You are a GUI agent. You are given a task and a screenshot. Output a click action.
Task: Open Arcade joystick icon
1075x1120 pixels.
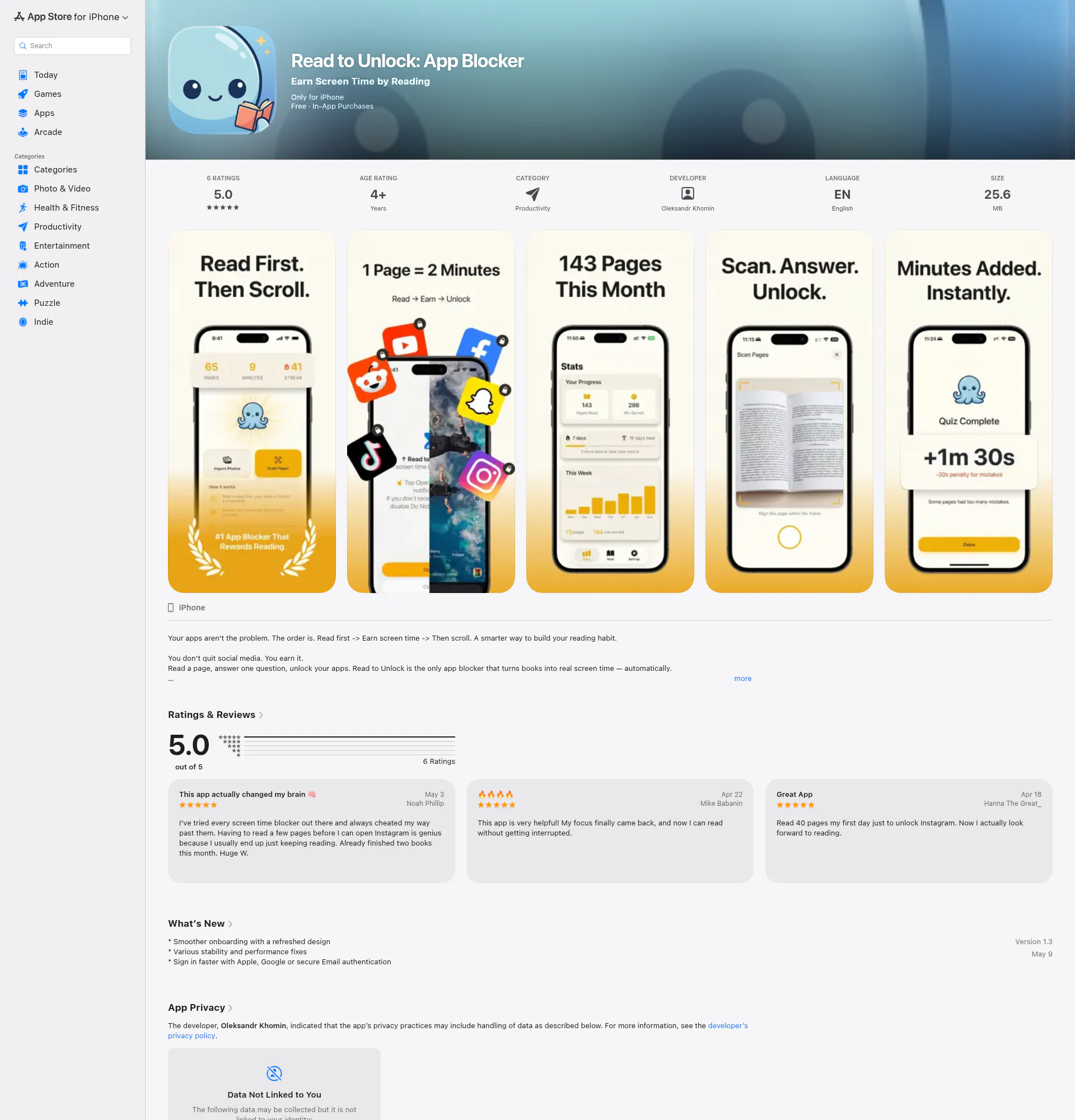click(x=23, y=132)
